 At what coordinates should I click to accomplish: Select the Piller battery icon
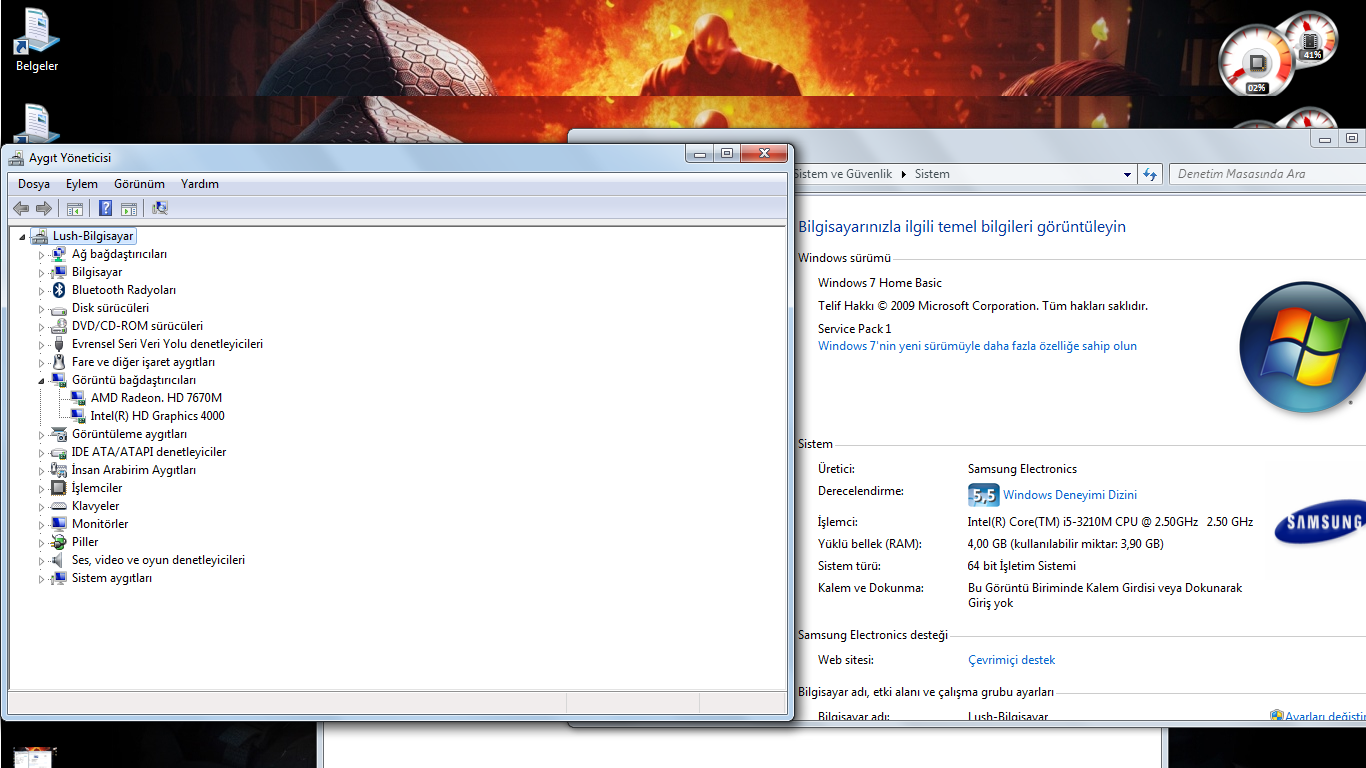coord(59,542)
